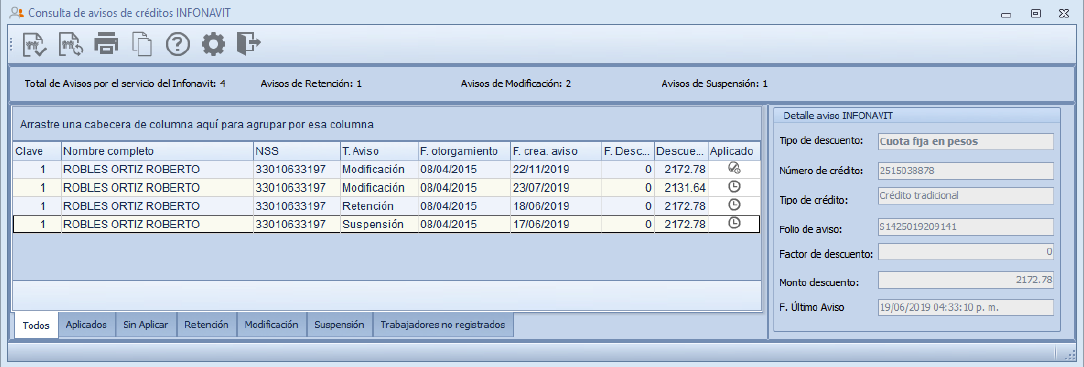This screenshot has width=1084, height=367.
Task: Click the F. Último Aviso field
Action: (965, 308)
